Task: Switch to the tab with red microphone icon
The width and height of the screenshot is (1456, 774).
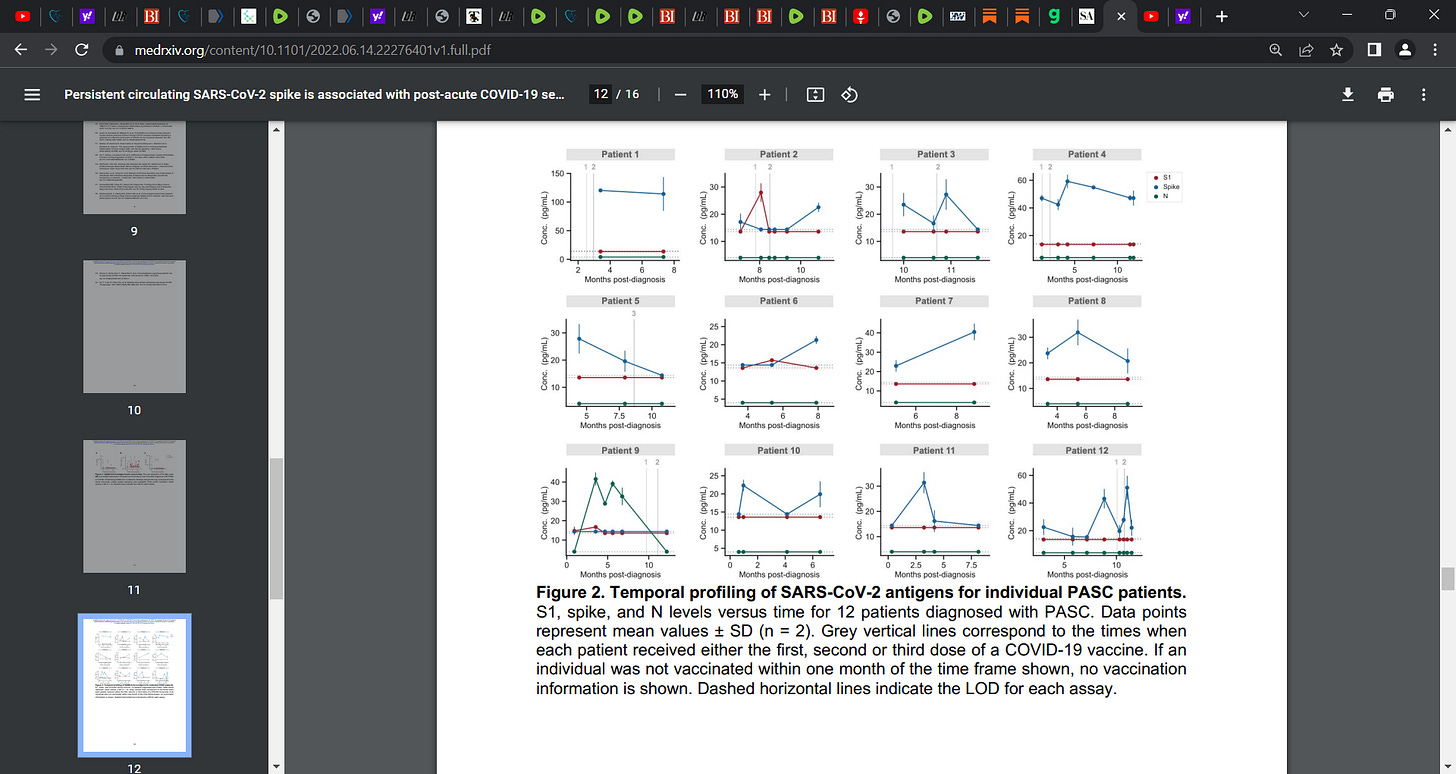Action: point(860,16)
